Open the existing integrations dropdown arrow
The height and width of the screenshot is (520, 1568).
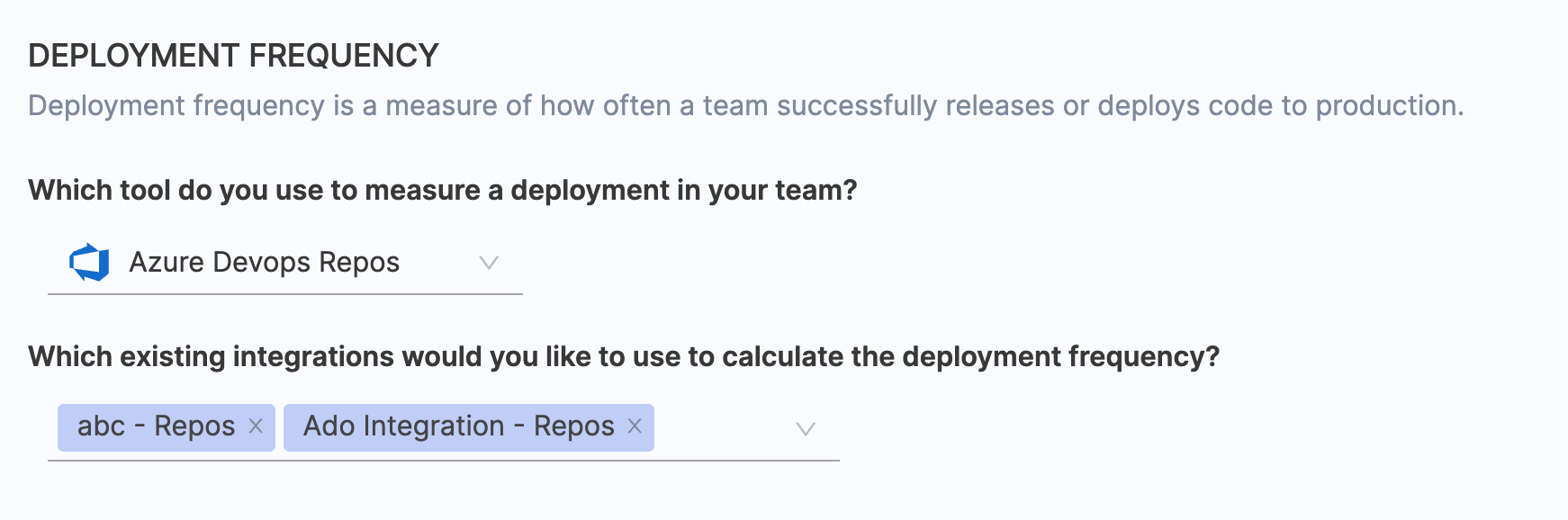click(x=806, y=429)
